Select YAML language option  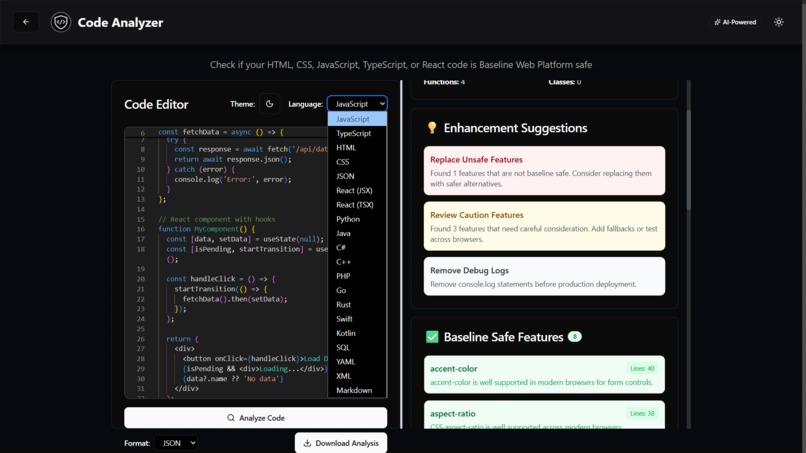[x=357, y=362]
